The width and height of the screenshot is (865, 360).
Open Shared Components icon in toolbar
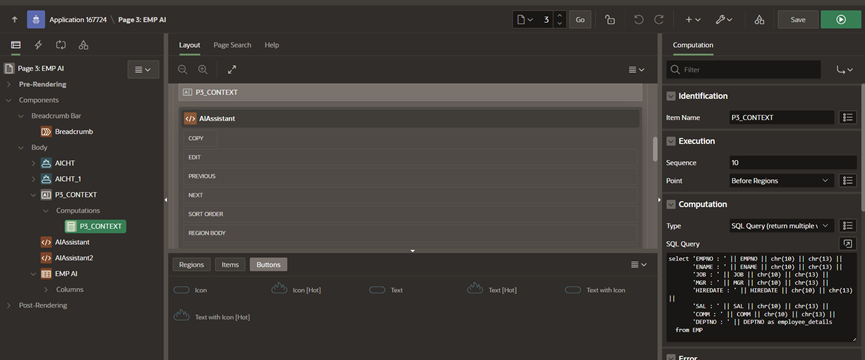[x=759, y=19]
